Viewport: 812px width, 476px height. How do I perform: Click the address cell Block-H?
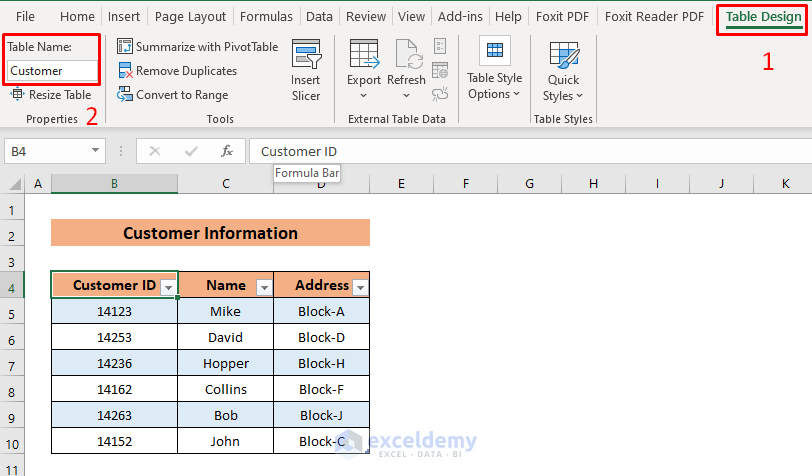322,363
